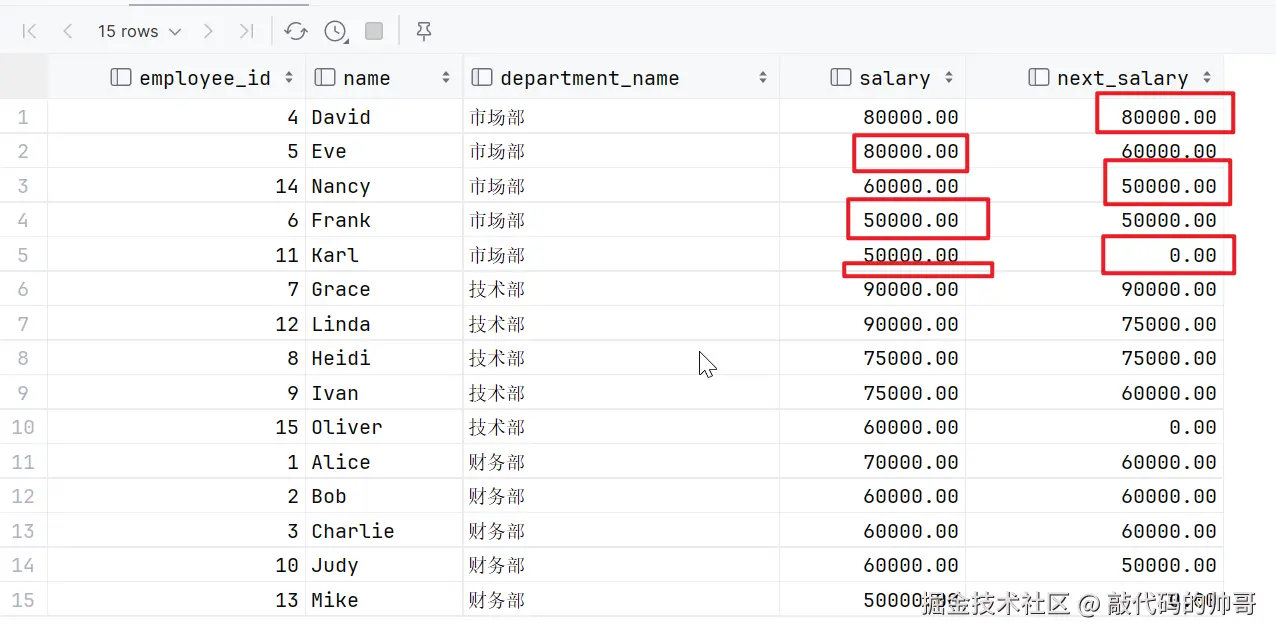Open the 15 rows page size dropdown
The width and height of the screenshot is (1276, 637).
coord(139,32)
